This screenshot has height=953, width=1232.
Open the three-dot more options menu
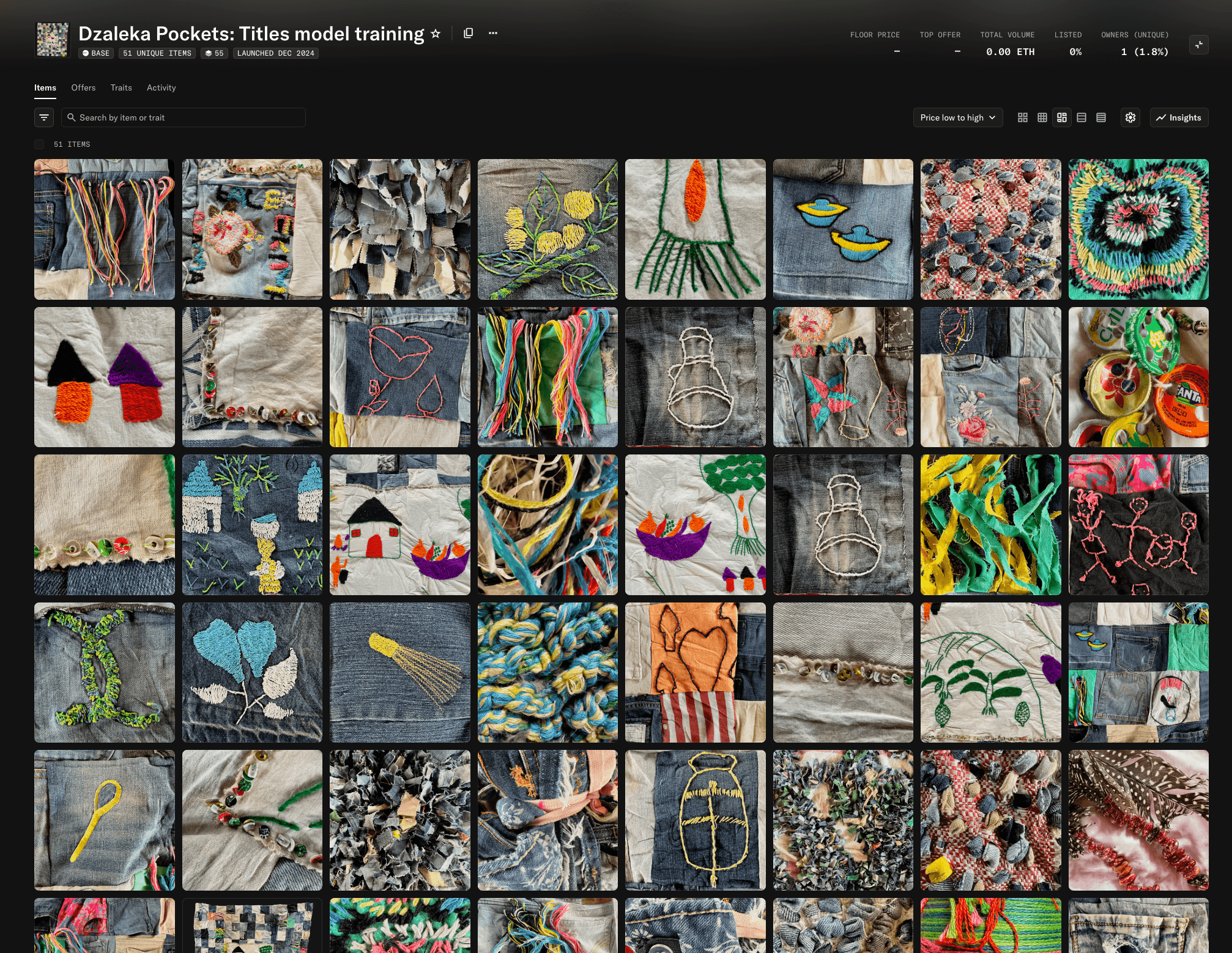coord(493,33)
